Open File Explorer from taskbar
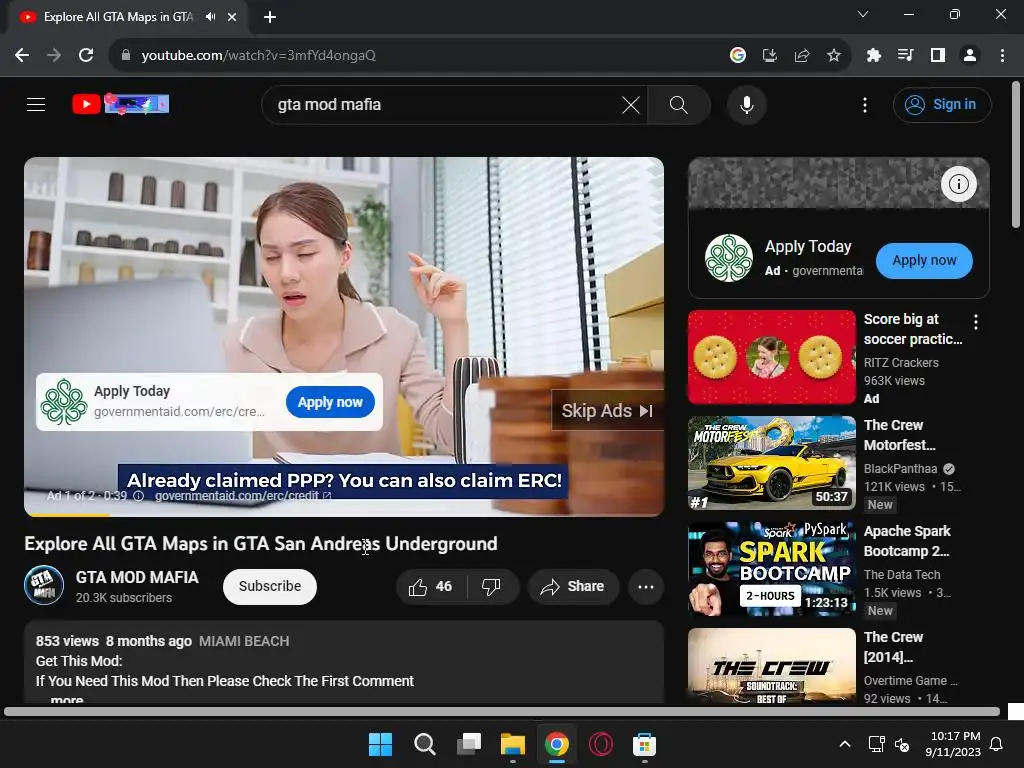Image resolution: width=1024 pixels, height=768 pixels. point(513,744)
